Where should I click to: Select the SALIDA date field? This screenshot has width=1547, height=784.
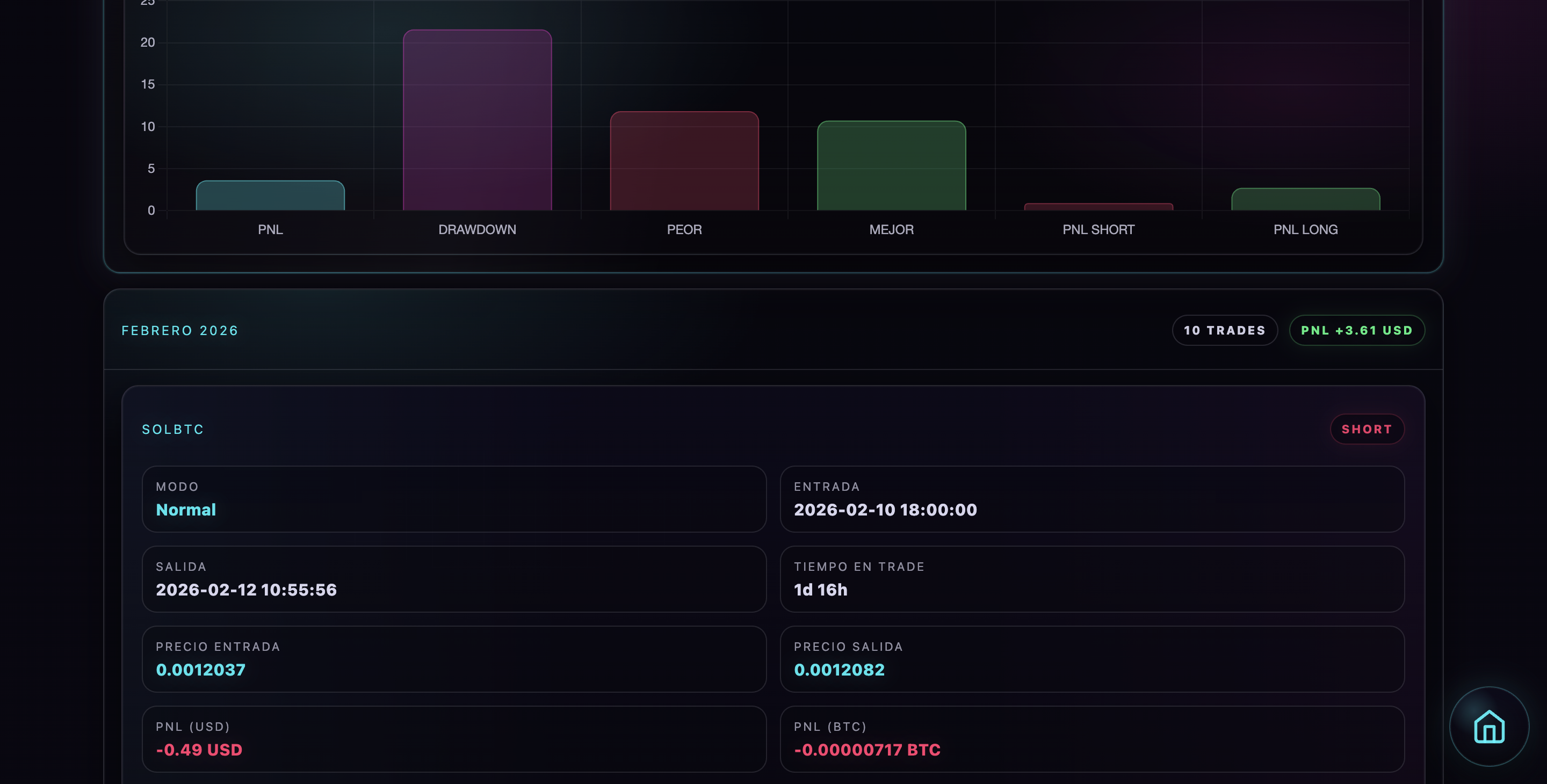(453, 579)
